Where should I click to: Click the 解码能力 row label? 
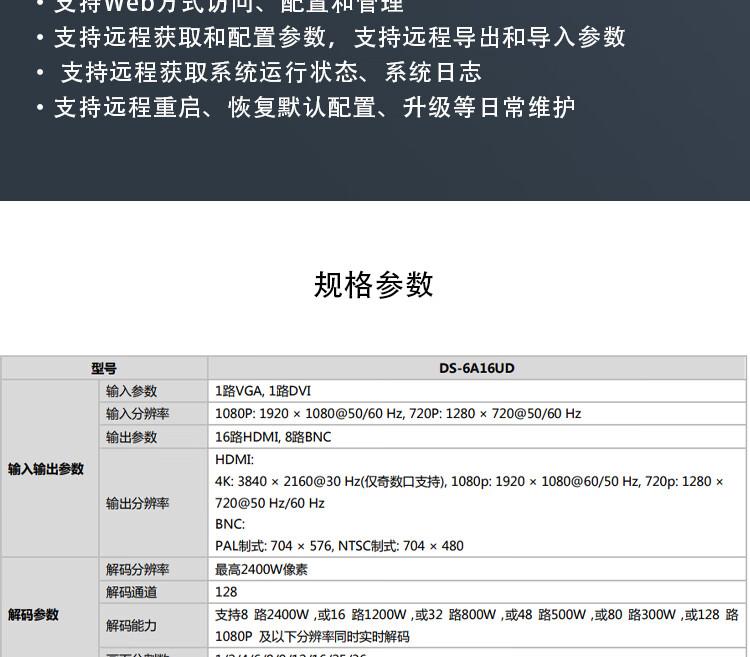point(131,625)
